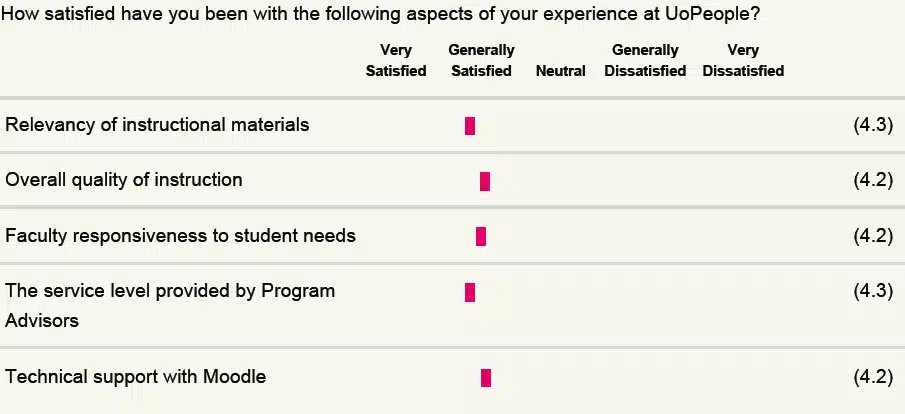Select the Very Satisfied column header
This screenshot has width=905, height=414.
click(396, 61)
